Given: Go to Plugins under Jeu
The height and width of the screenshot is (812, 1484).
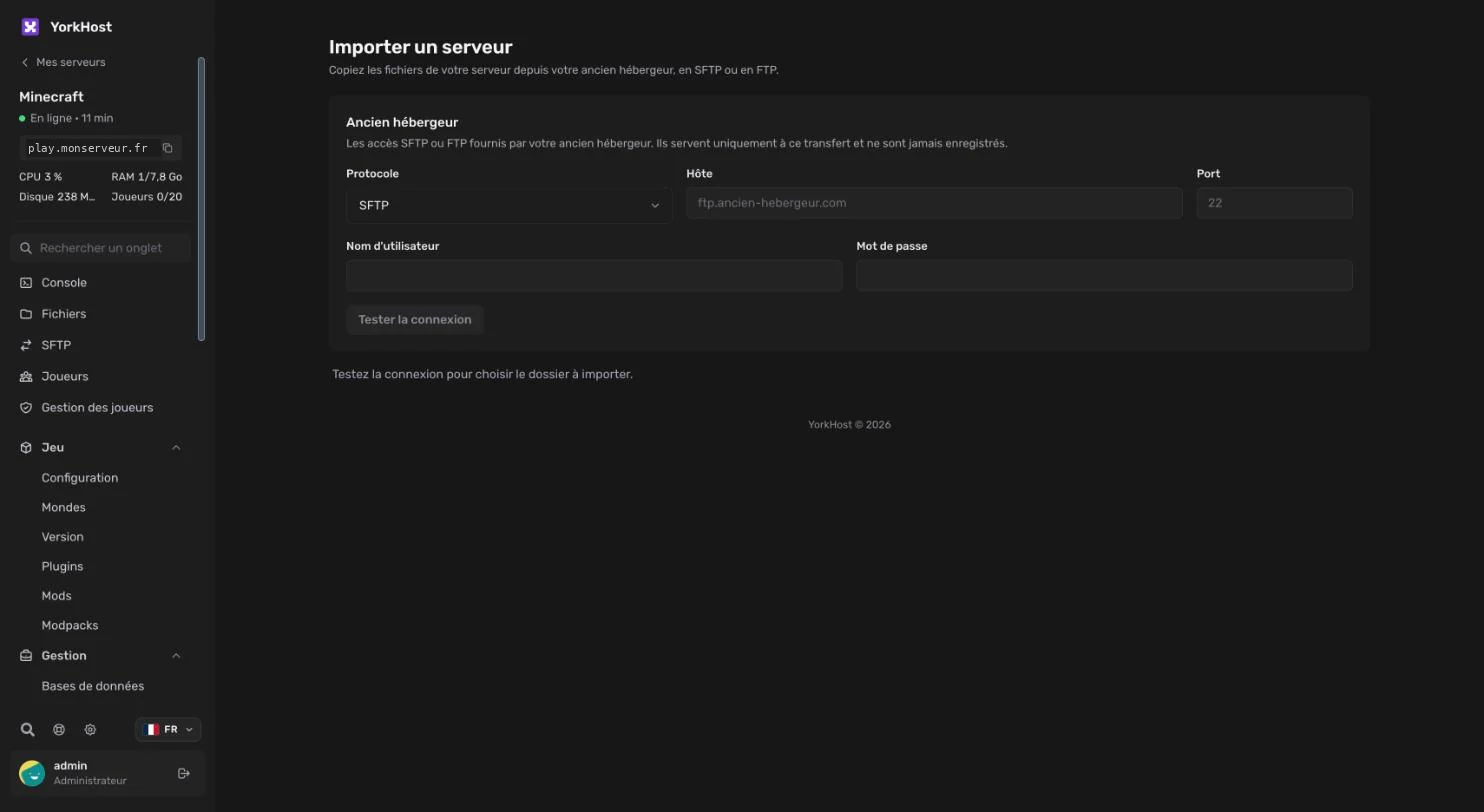Looking at the screenshot, I should pyautogui.click(x=62, y=566).
